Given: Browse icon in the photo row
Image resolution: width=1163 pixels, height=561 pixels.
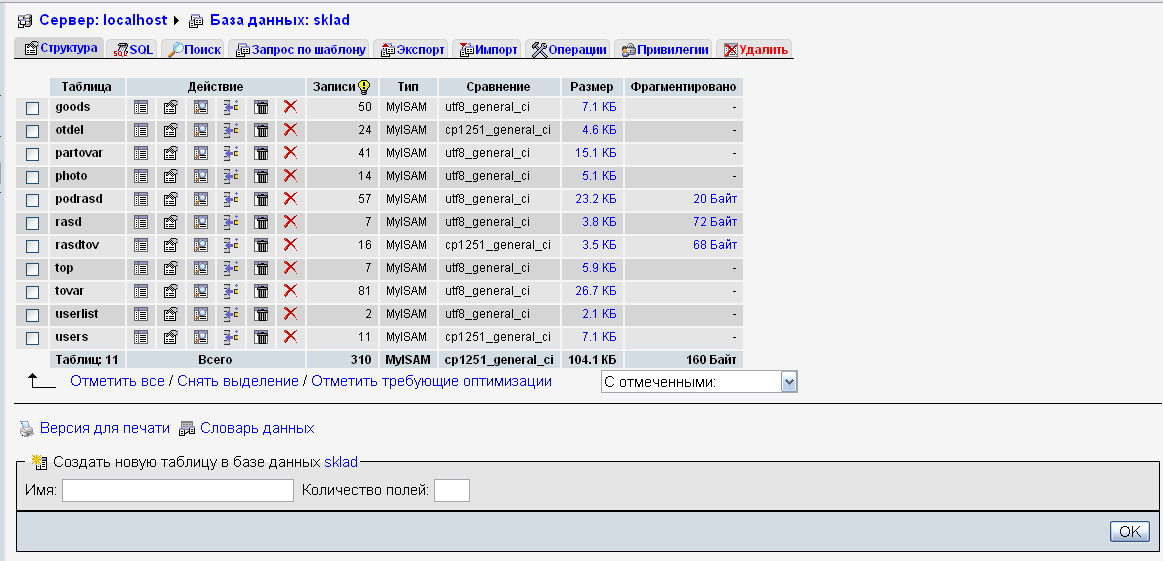Looking at the screenshot, I should [x=141, y=176].
